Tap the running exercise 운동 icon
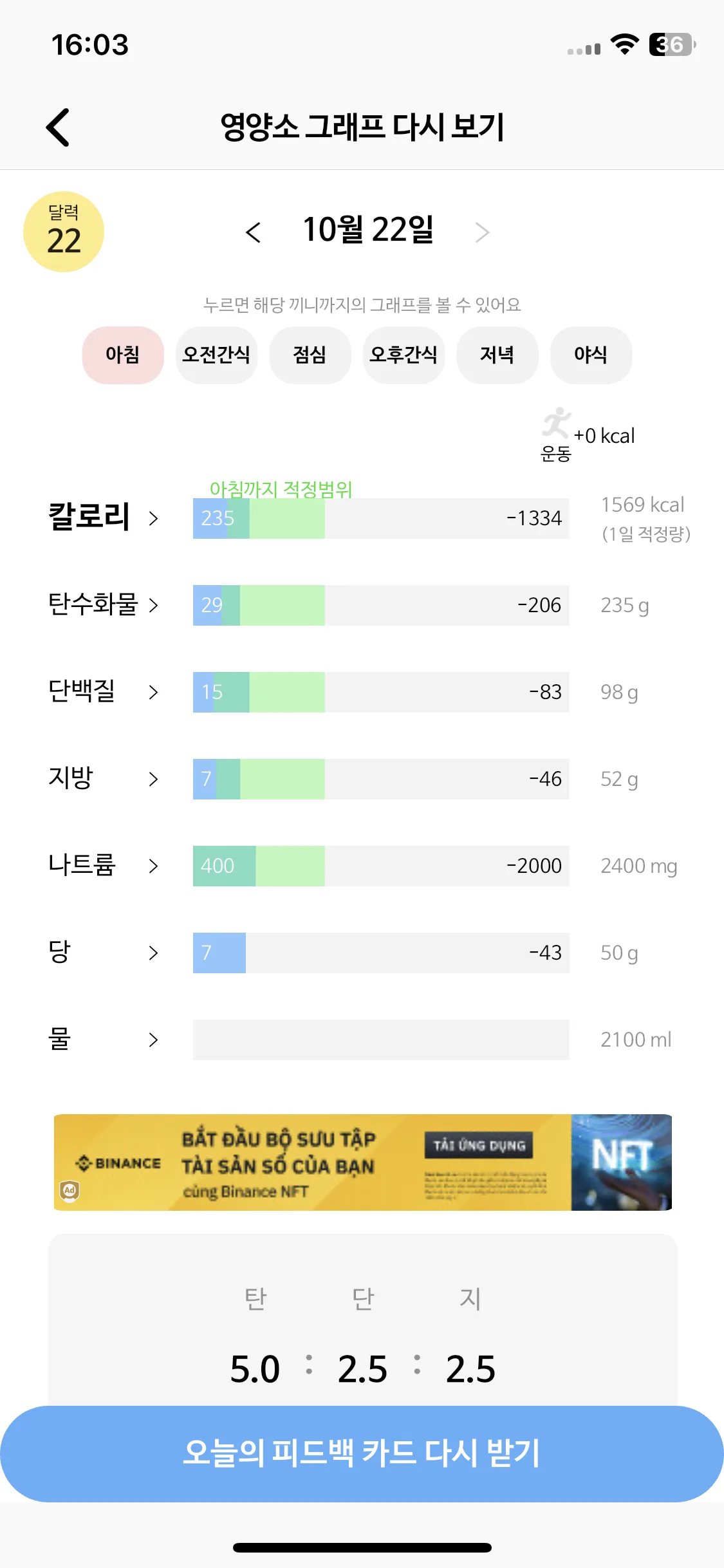Viewport: 724px width, 1568px height. point(556,434)
